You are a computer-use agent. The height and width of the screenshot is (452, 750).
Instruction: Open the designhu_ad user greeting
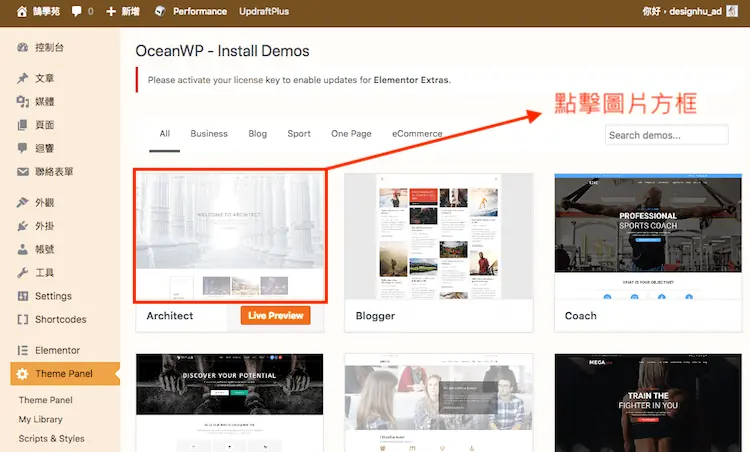682,11
